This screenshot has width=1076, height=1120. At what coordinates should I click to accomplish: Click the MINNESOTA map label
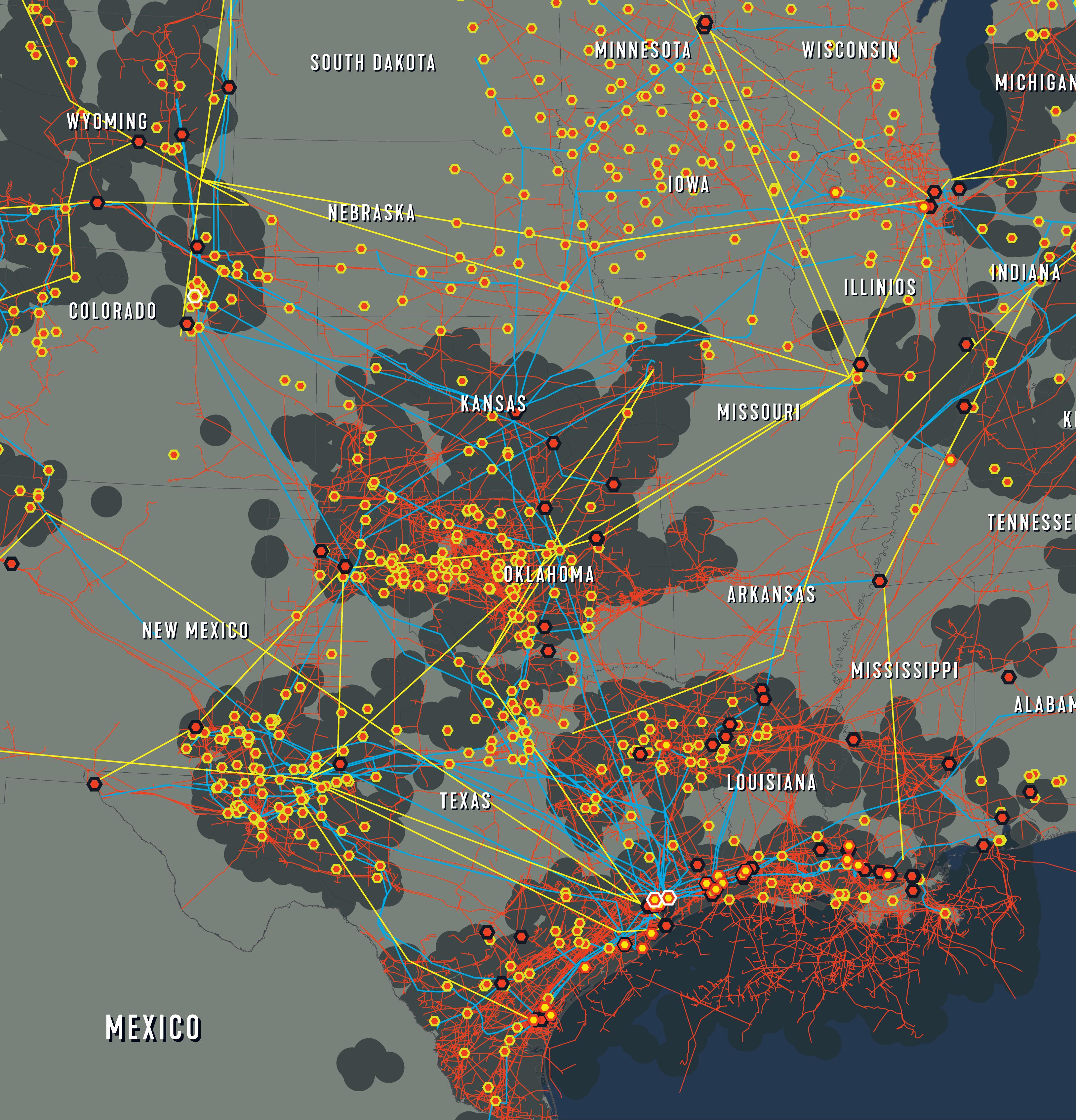tap(643, 50)
